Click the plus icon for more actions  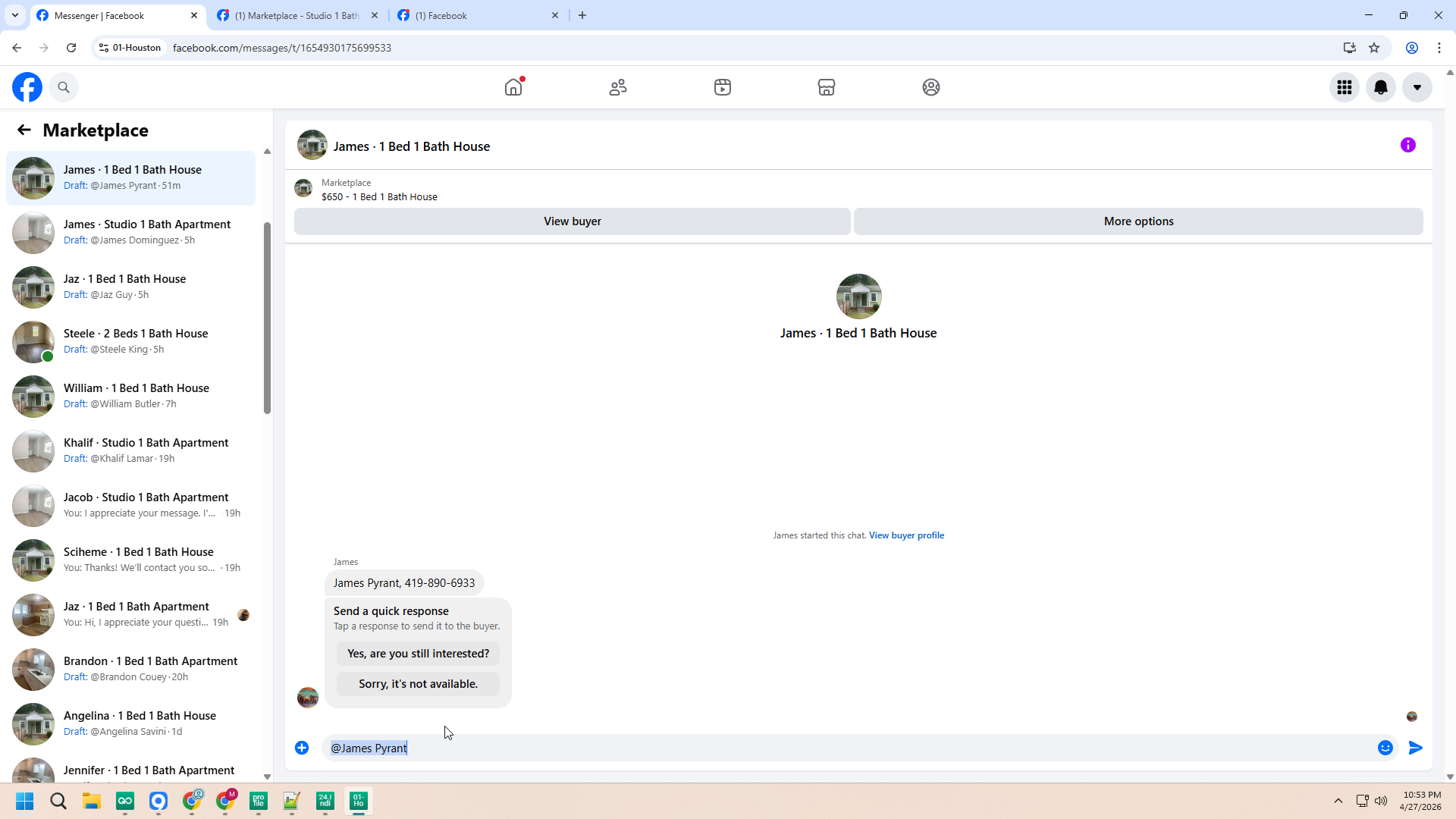coord(302,748)
